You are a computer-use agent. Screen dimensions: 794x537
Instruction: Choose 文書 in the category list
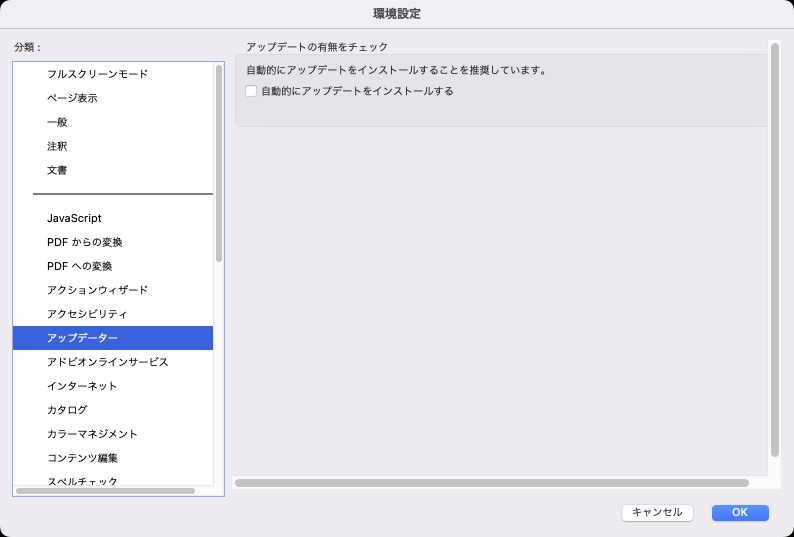(112, 170)
